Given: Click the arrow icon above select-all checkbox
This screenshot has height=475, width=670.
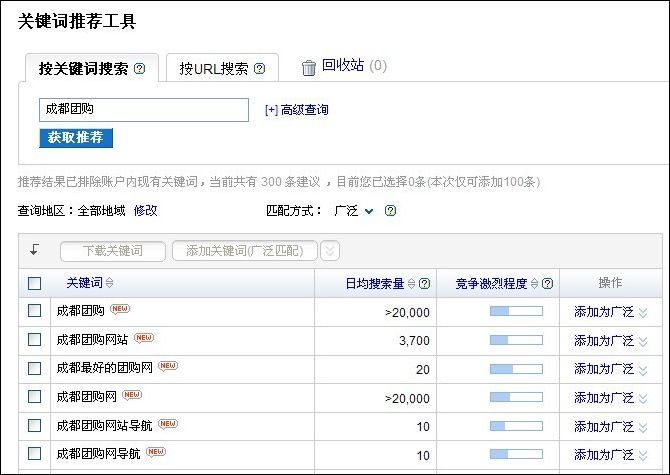Looking at the screenshot, I should (x=34, y=250).
